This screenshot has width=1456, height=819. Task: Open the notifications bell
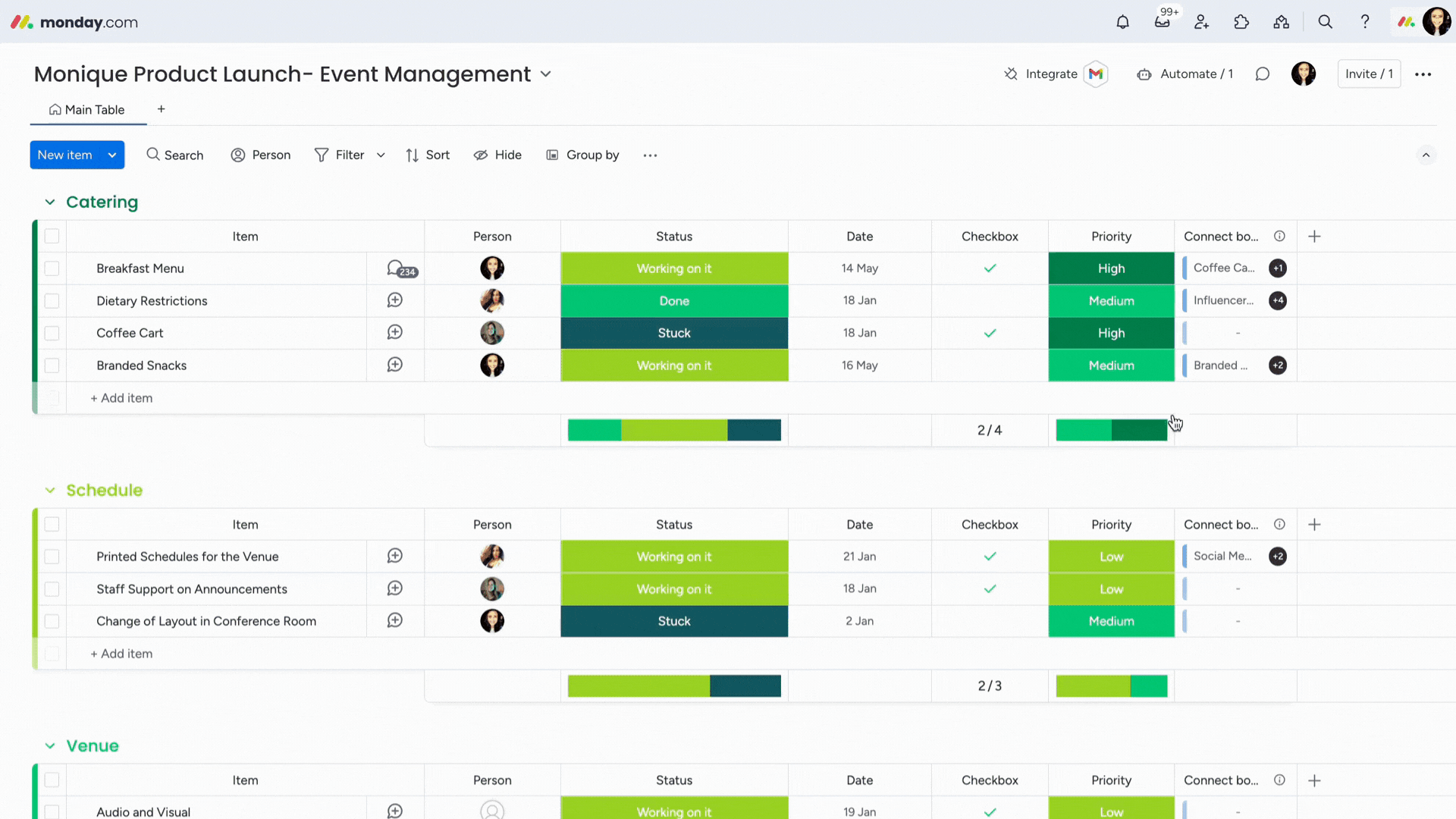(1122, 22)
